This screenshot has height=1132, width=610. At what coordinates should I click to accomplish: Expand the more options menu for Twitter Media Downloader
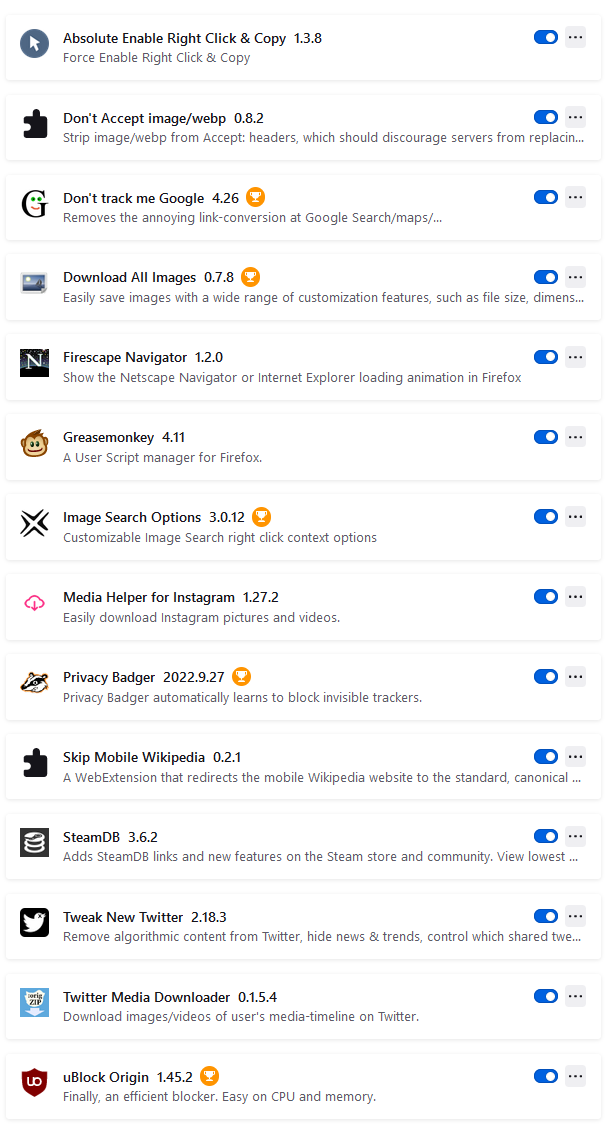(575, 996)
